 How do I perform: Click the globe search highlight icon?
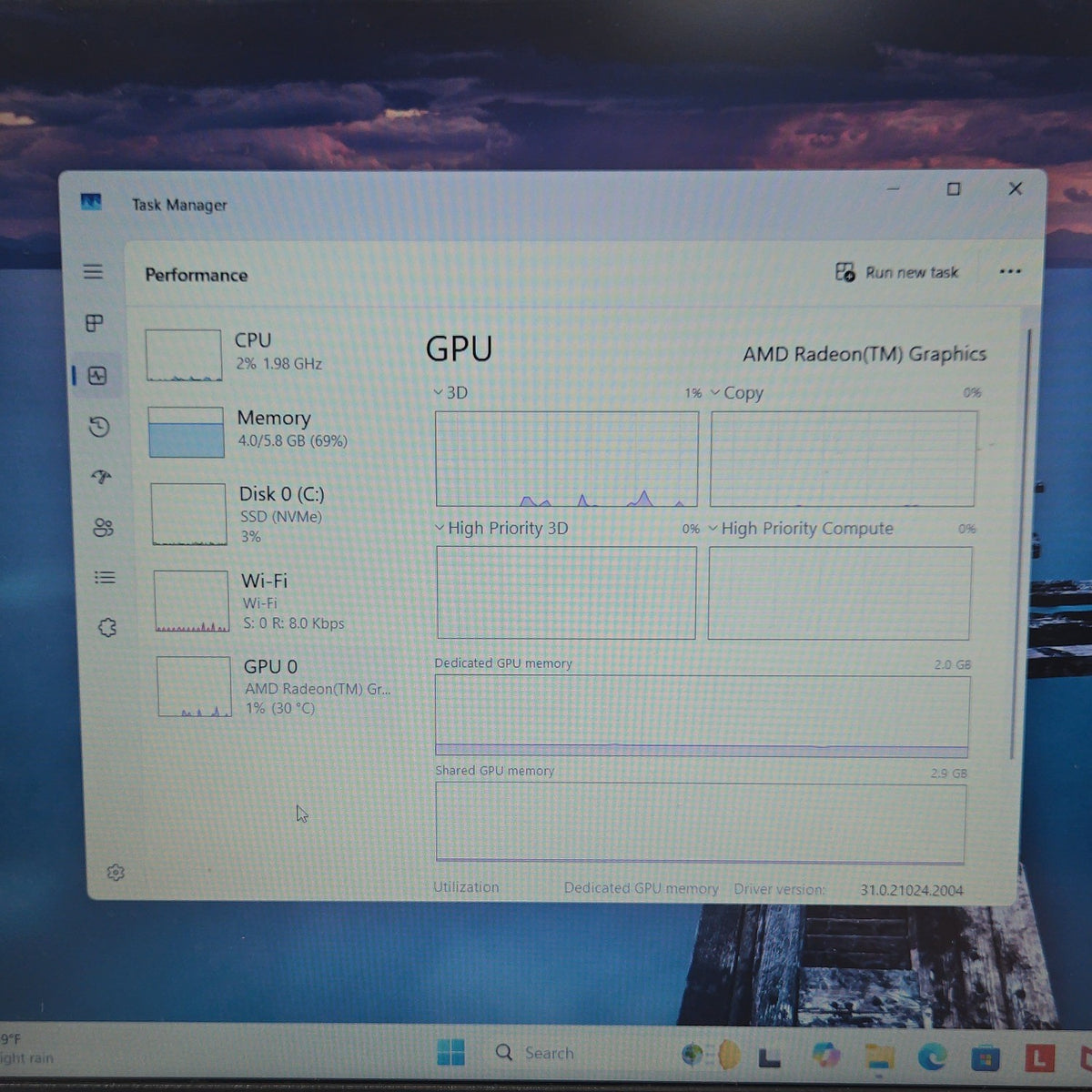click(x=710, y=1054)
